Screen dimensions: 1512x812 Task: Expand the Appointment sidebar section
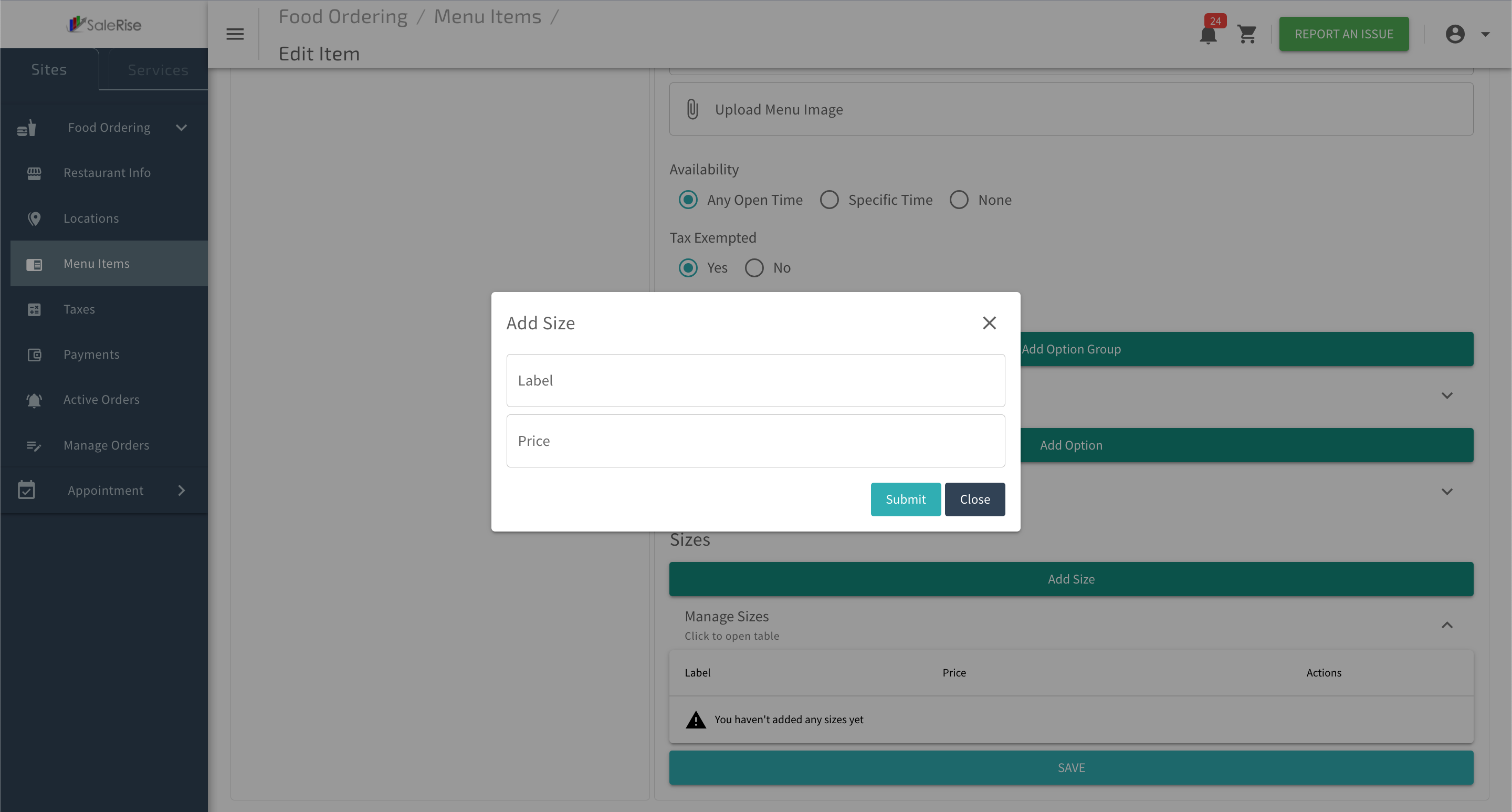pyautogui.click(x=181, y=490)
